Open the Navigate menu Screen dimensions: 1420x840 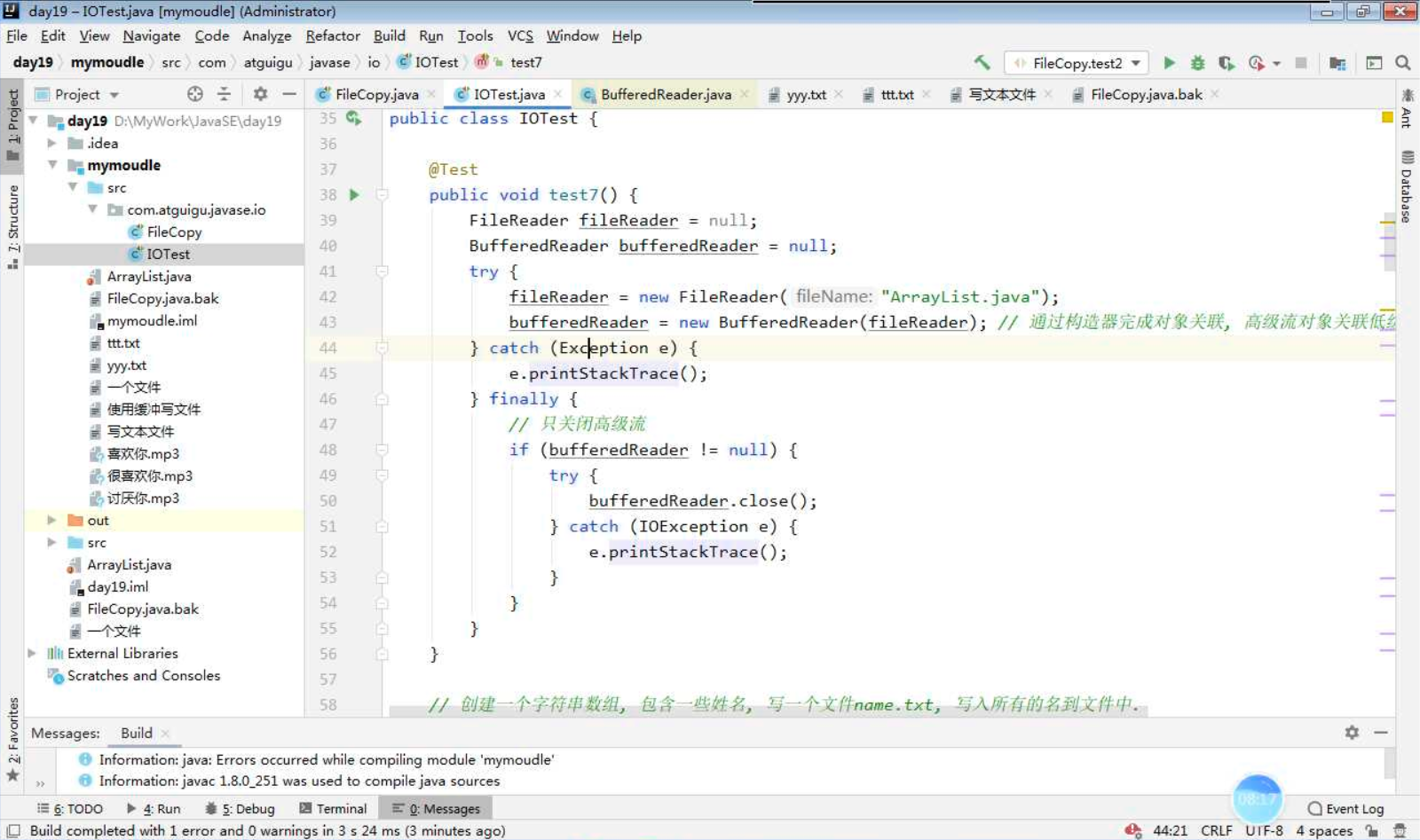point(152,35)
